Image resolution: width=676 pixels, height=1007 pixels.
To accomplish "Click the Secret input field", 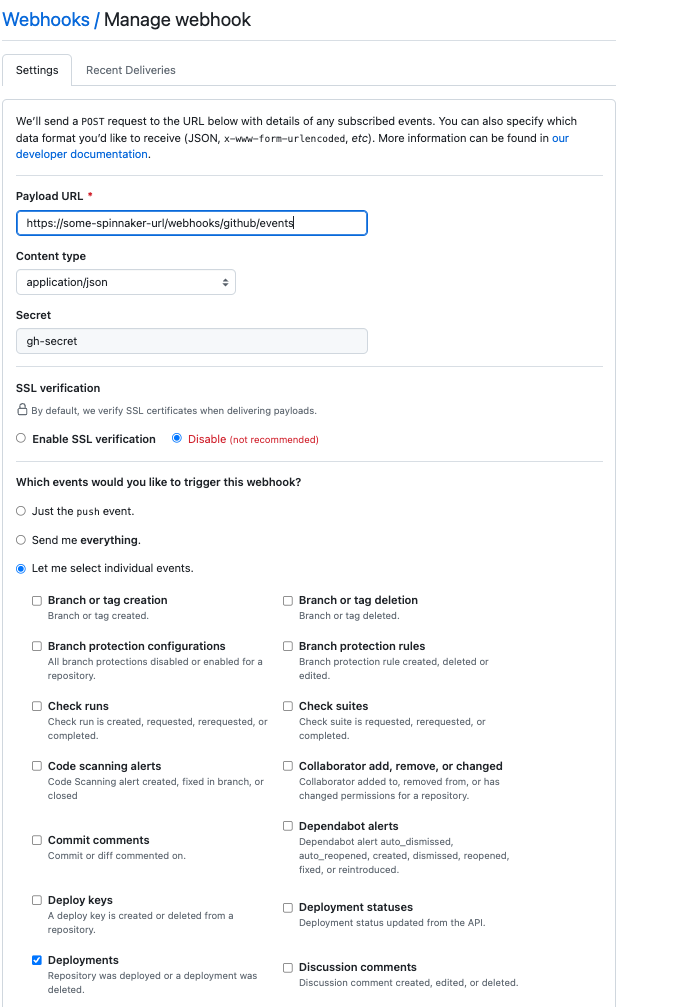I will coord(192,341).
